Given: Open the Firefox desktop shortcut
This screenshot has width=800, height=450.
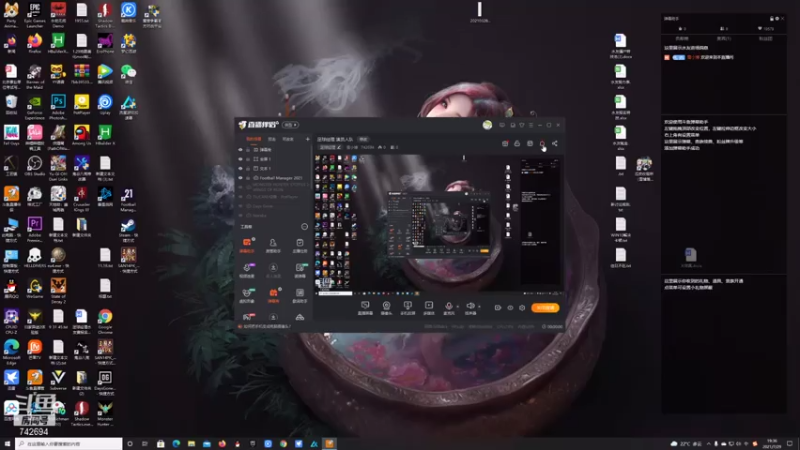Looking at the screenshot, I should click(x=35, y=44).
